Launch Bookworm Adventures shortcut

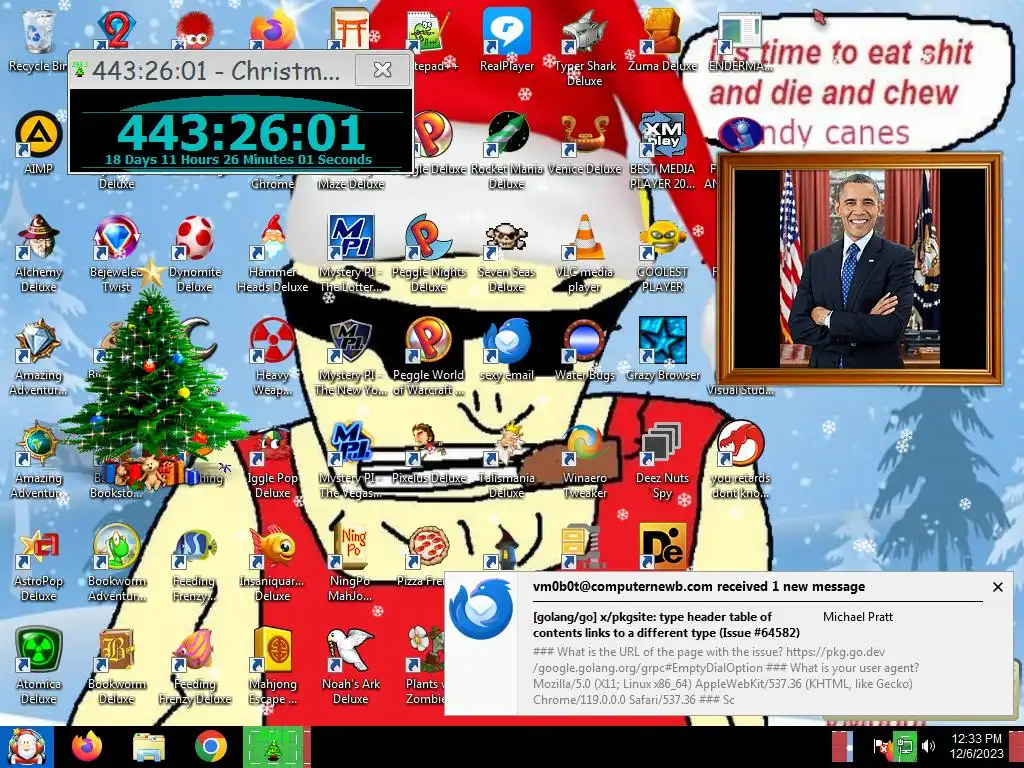pyautogui.click(x=116, y=563)
